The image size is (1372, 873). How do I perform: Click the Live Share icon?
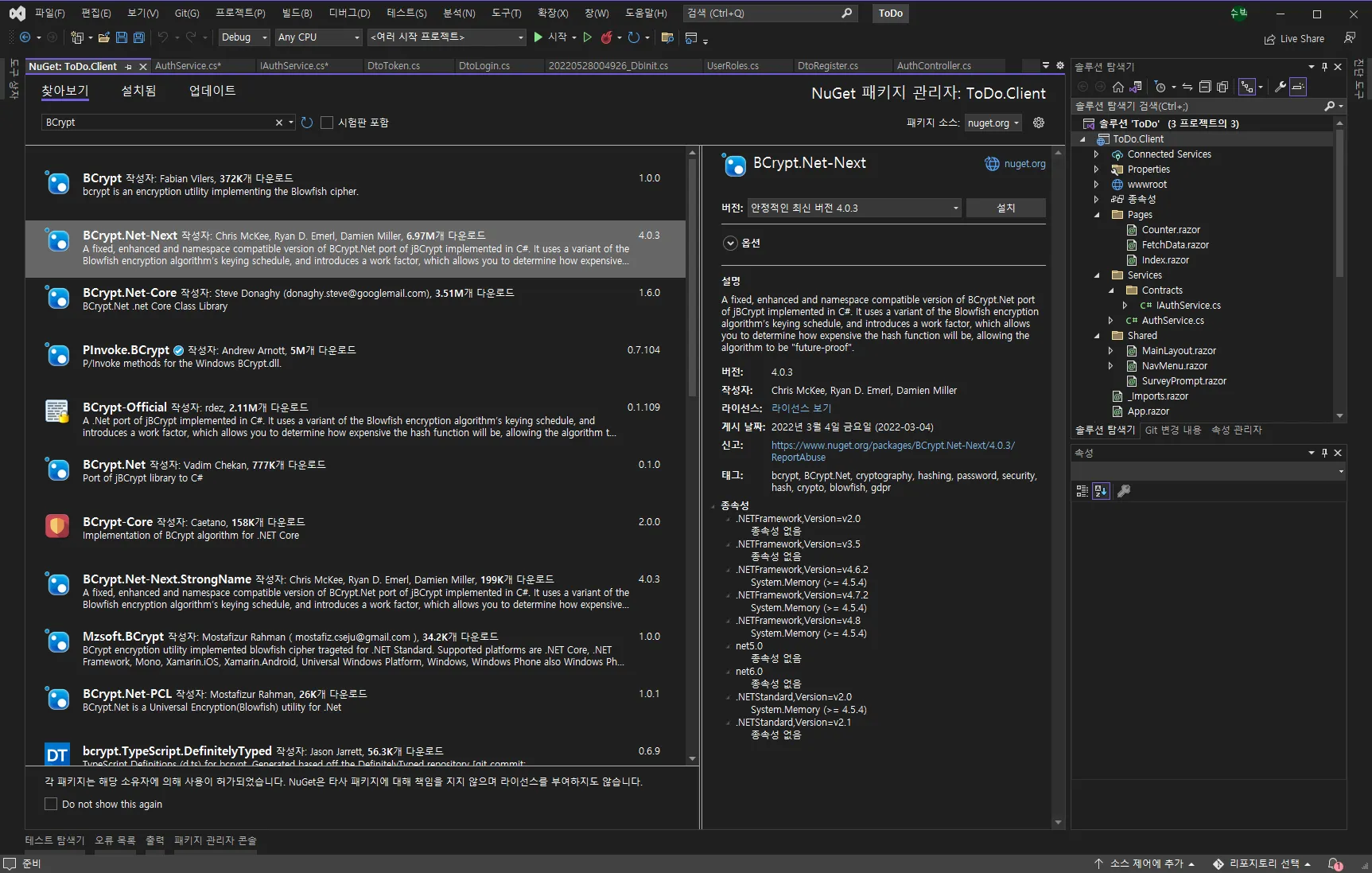[1269, 39]
